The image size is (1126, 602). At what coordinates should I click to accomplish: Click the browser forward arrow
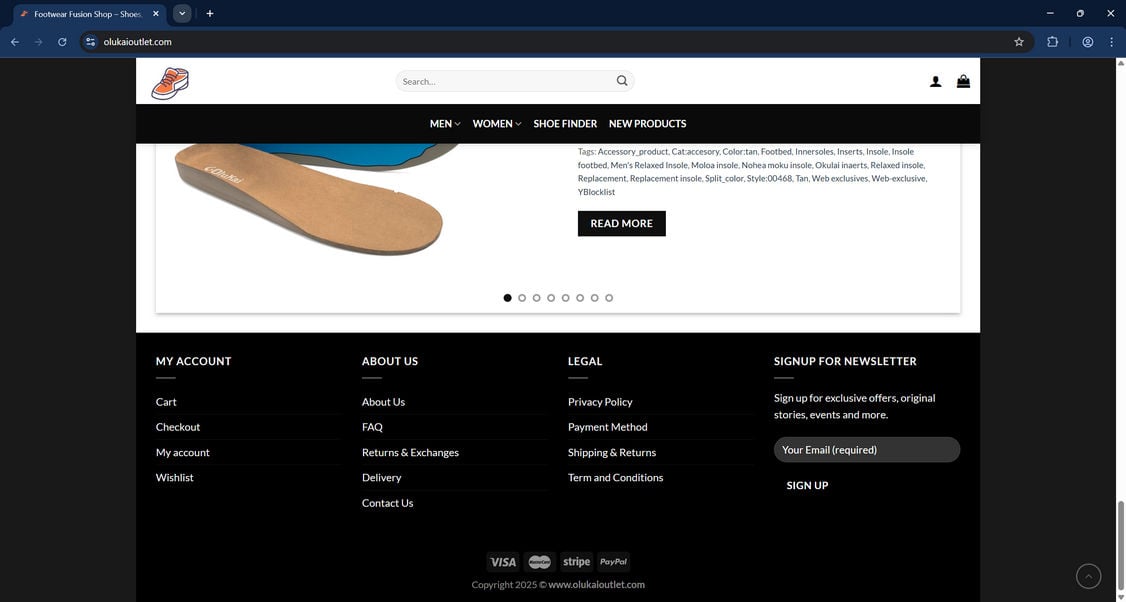[39, 42]
